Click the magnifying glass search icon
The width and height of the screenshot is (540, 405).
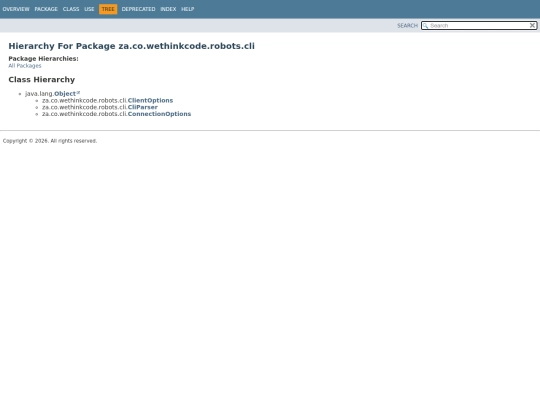tap(425, 25)
